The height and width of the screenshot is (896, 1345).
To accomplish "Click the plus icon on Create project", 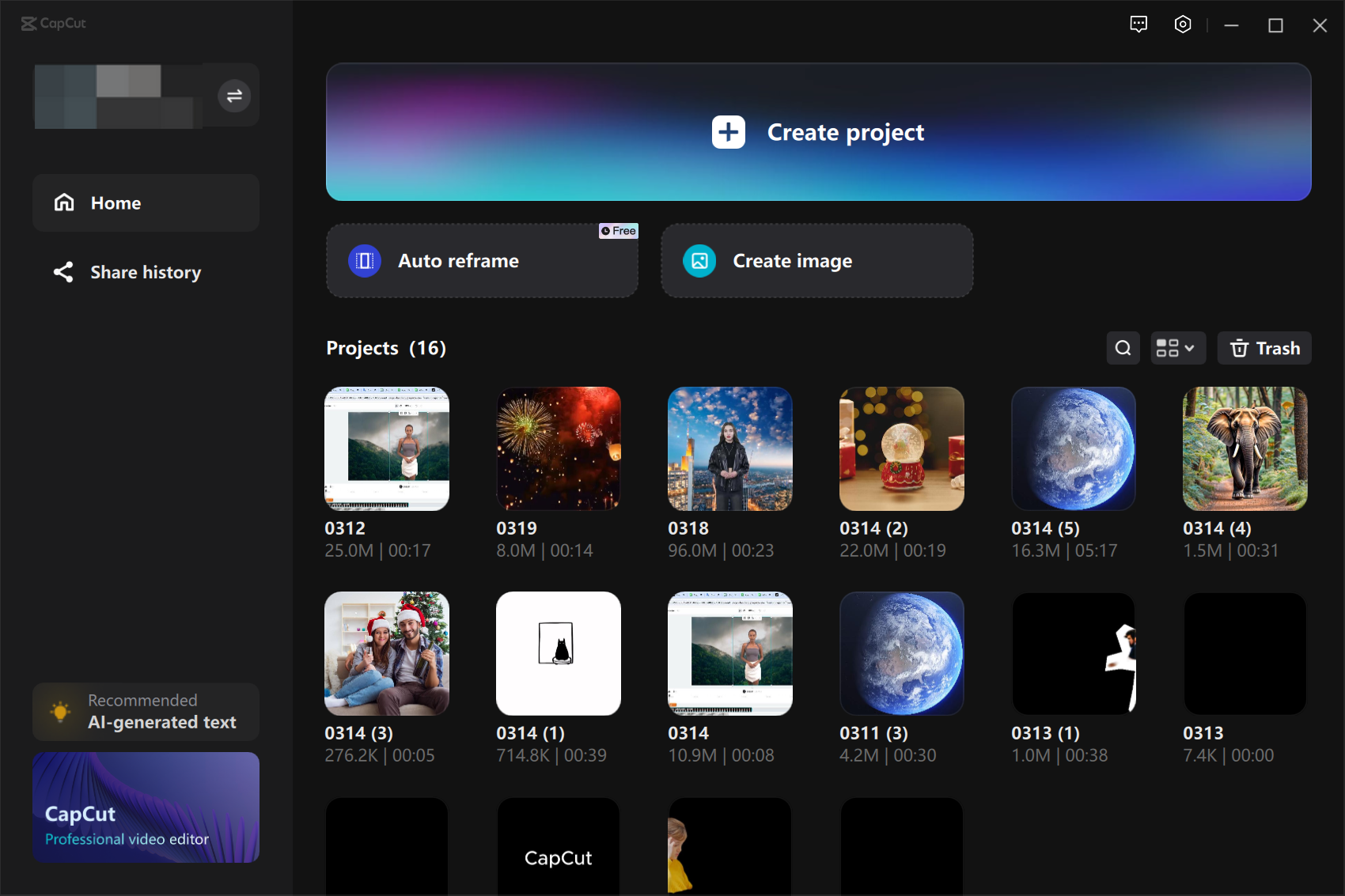I will pos(729,132).
